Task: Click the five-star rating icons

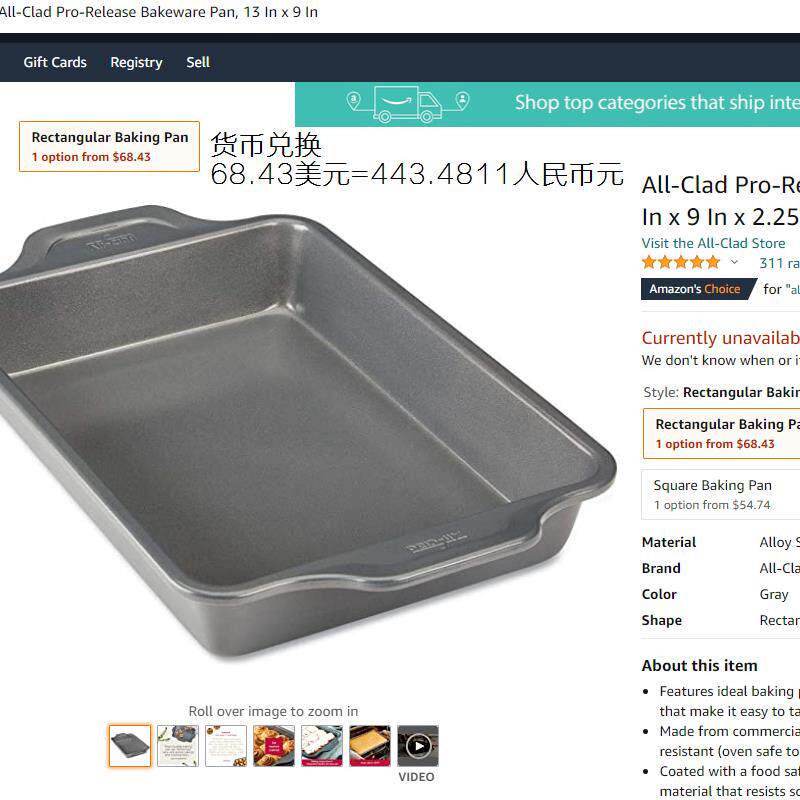Action: pos(681,262)
